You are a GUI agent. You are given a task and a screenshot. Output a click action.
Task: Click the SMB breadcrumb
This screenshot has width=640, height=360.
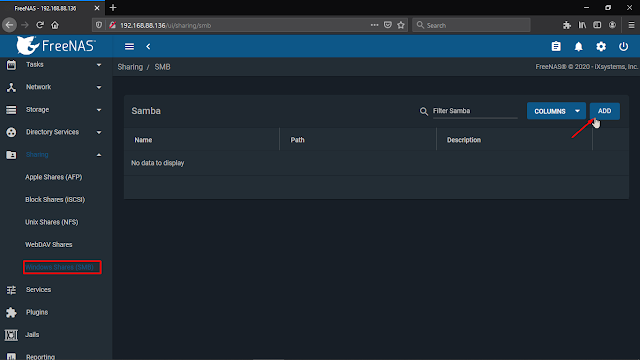(x=162, y=67)
